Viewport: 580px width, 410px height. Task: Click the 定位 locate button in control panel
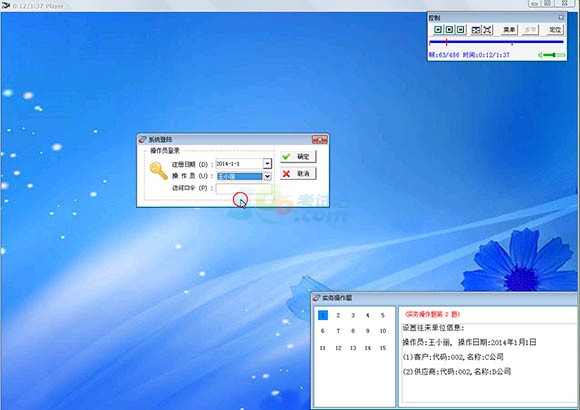click(555, 30)
